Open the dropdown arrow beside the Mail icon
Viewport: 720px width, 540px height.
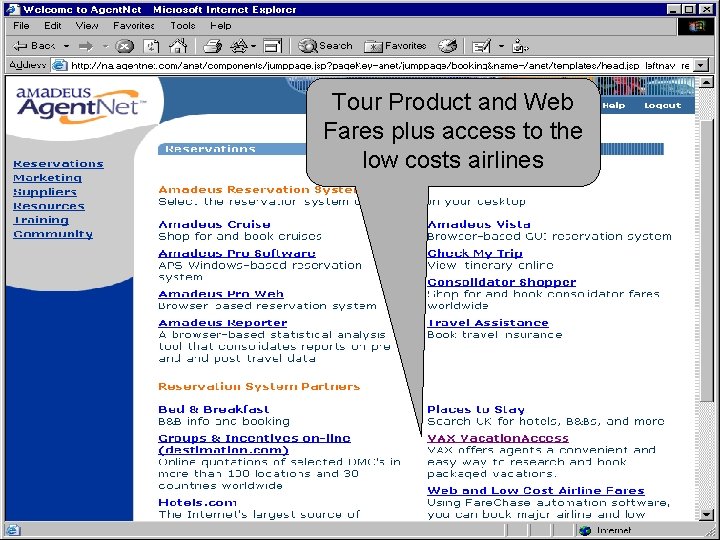pos(501,46)
